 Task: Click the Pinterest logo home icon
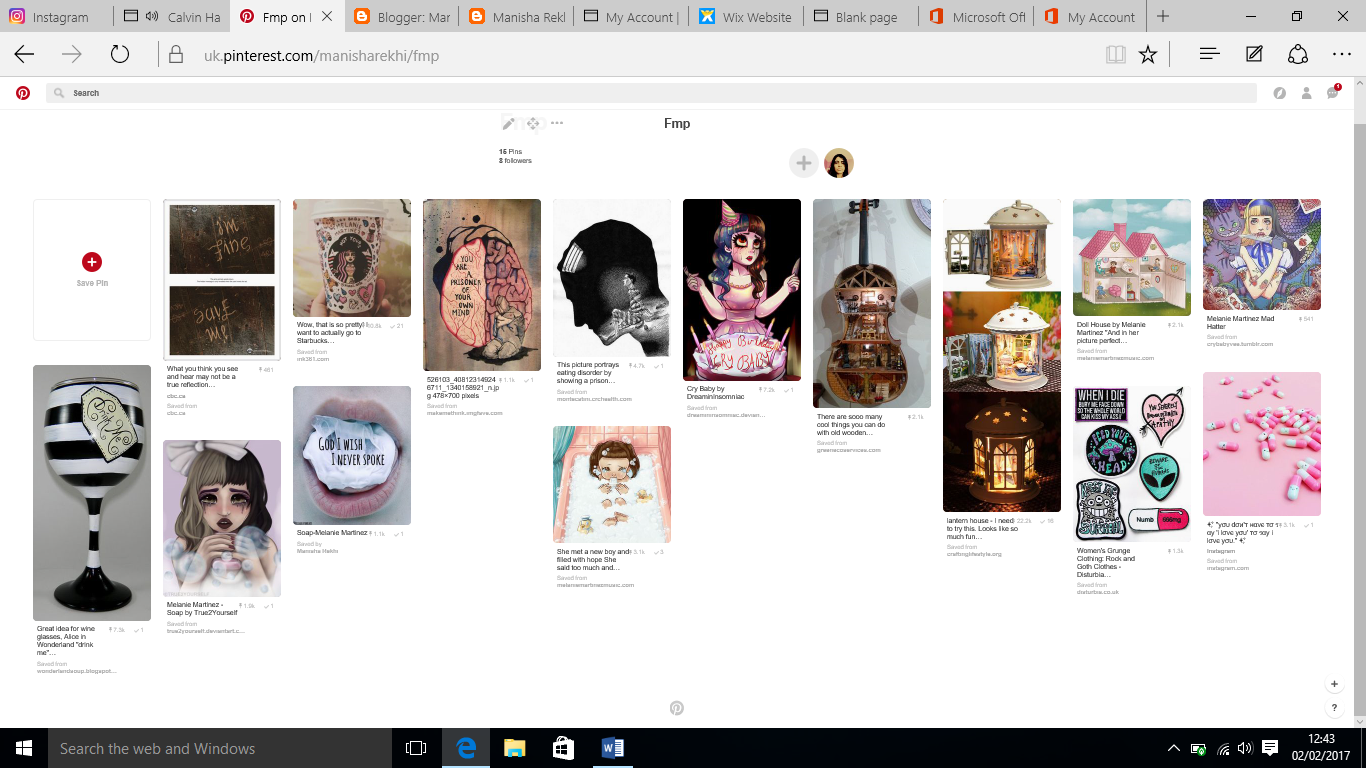23,93
